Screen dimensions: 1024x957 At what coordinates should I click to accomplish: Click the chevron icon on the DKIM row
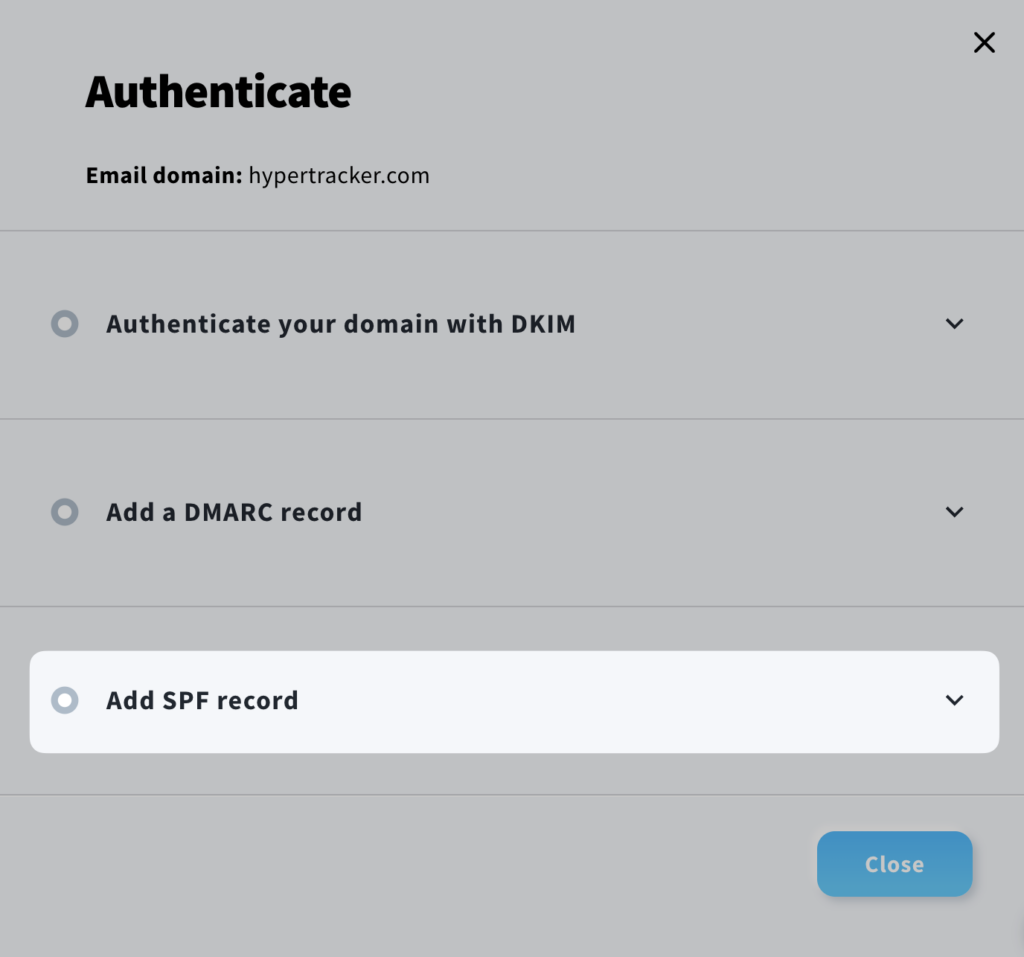point(954,324)
